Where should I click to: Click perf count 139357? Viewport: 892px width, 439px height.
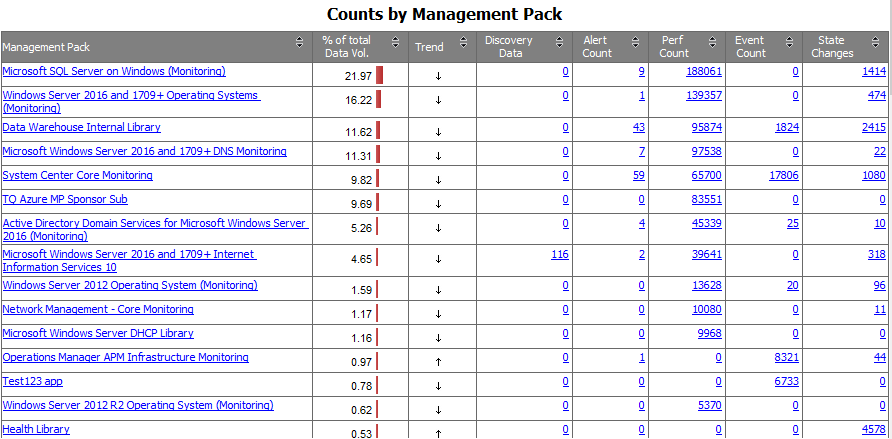[x=704, y=96]
